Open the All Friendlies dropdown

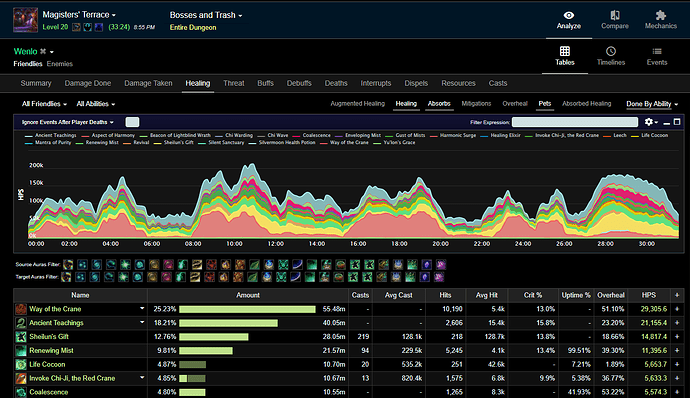pos(44,104)
